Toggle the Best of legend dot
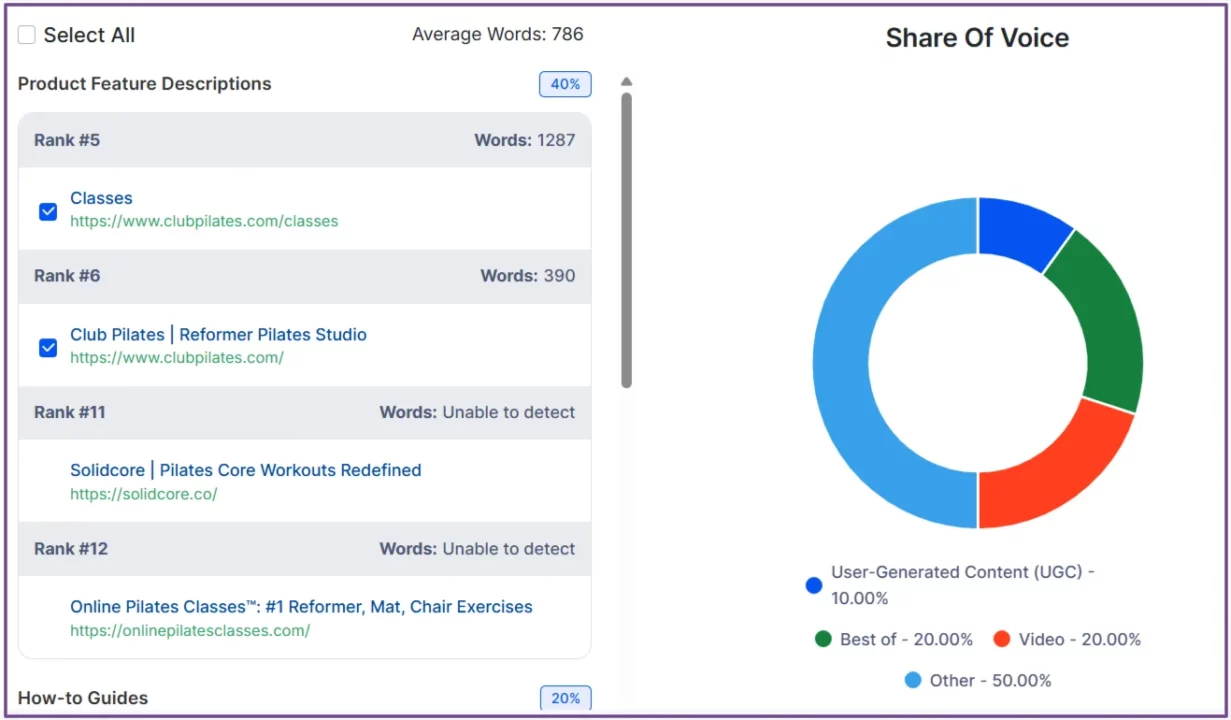 point(823,639)
